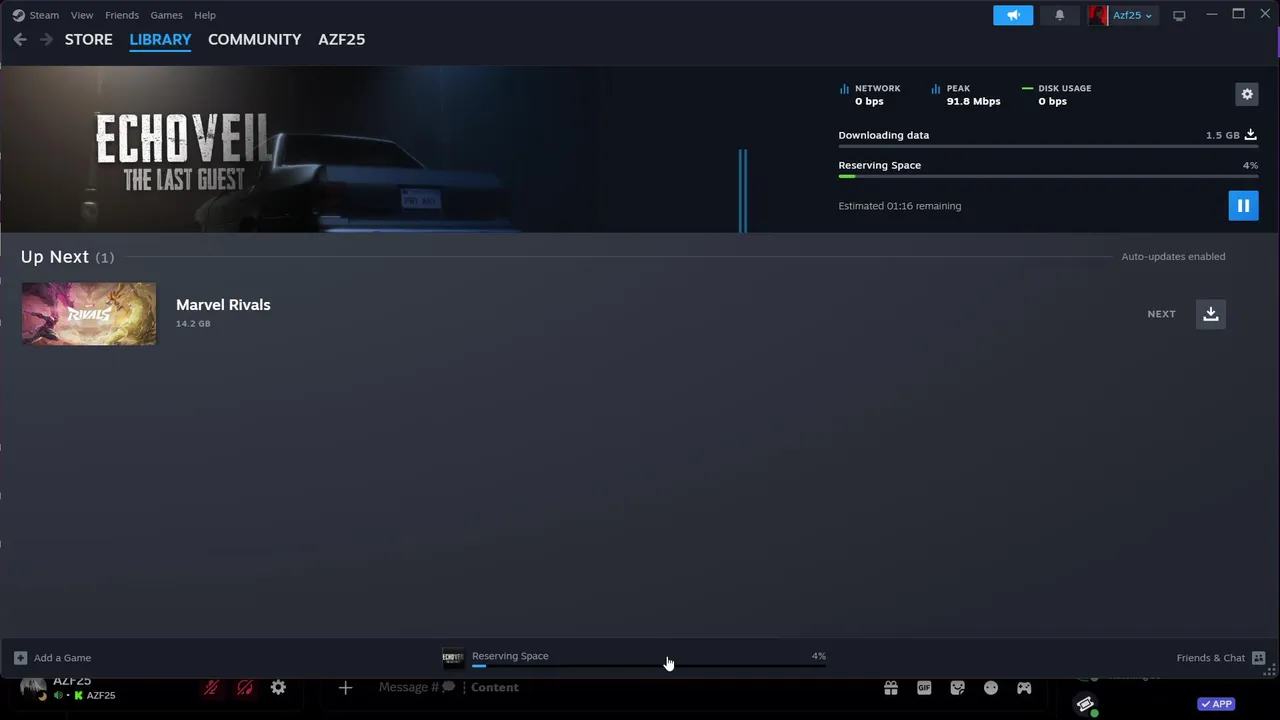Click the Azf25 profile avatar in the title bar
This screenshot has width=1280, height=720.
click(x=1098, y=15)
